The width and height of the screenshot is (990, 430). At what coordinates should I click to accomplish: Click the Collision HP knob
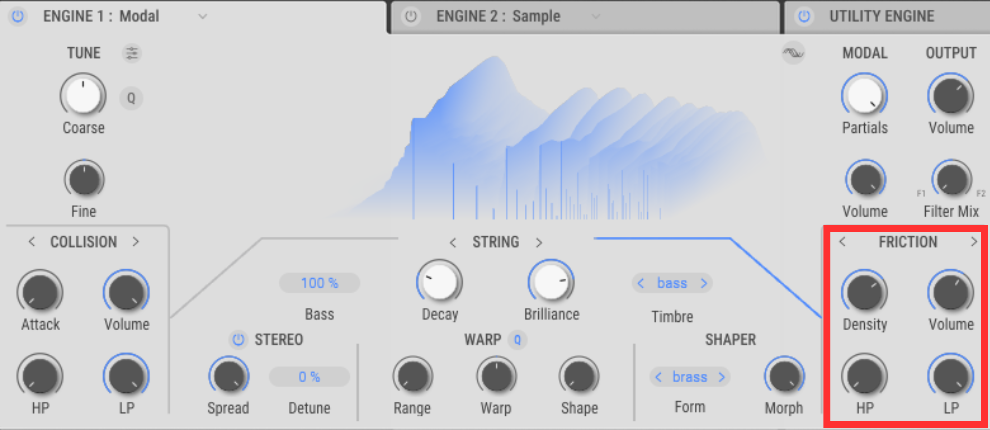click(x=40, y=376)
